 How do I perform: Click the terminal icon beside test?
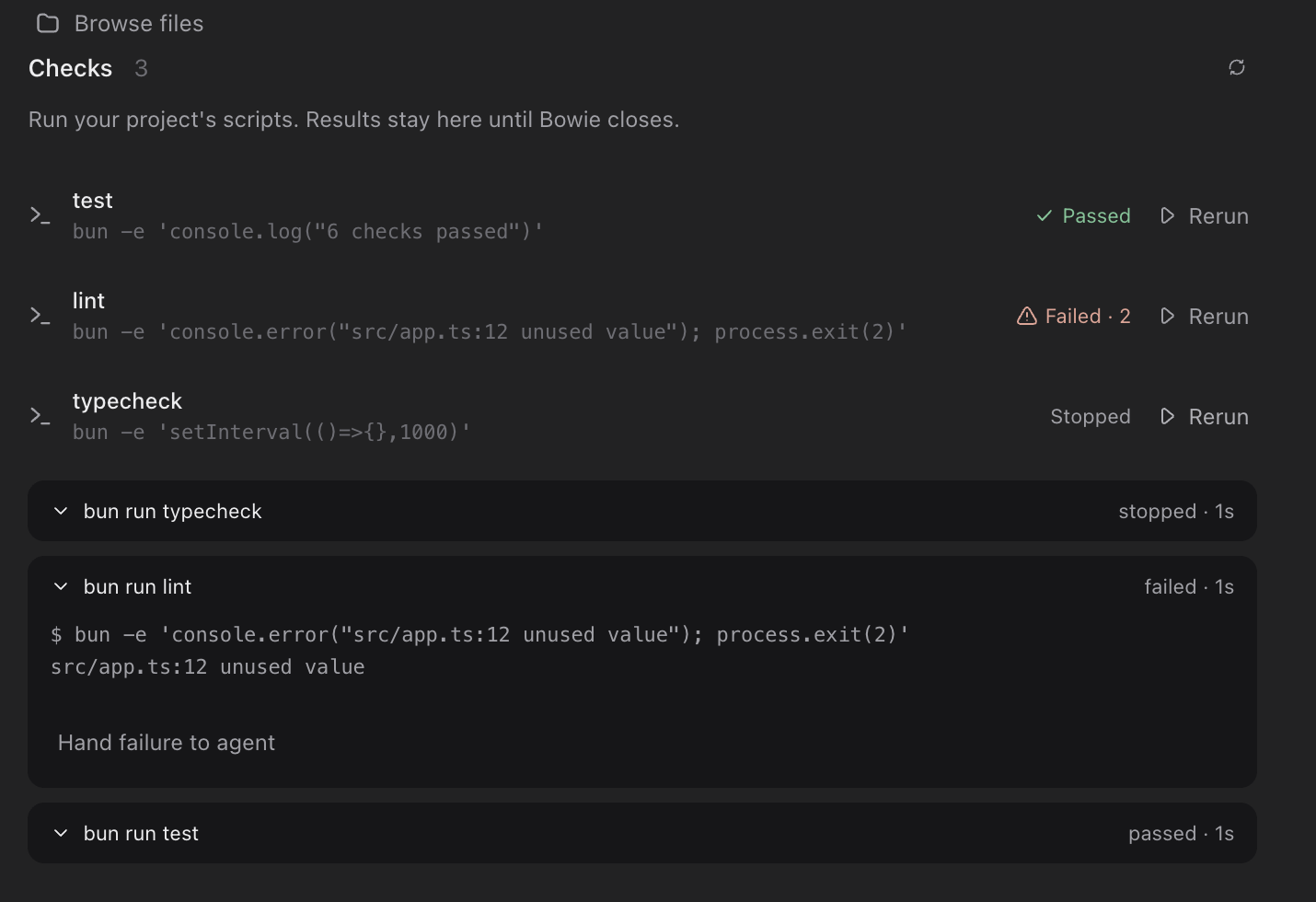[40, 215]
